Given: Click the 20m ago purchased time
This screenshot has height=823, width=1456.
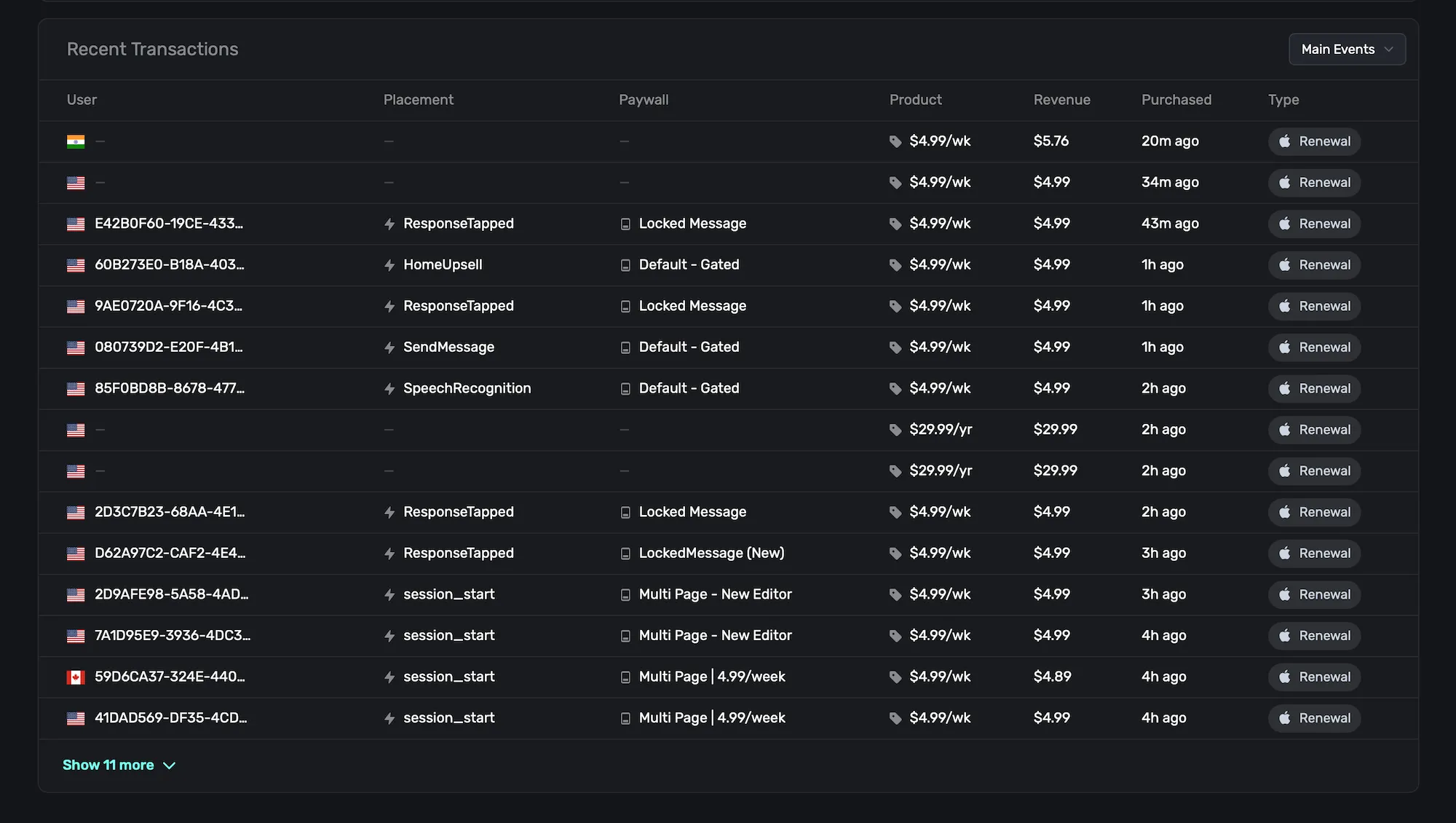Looking at the screenshot, I should (x=1170, y=141).
